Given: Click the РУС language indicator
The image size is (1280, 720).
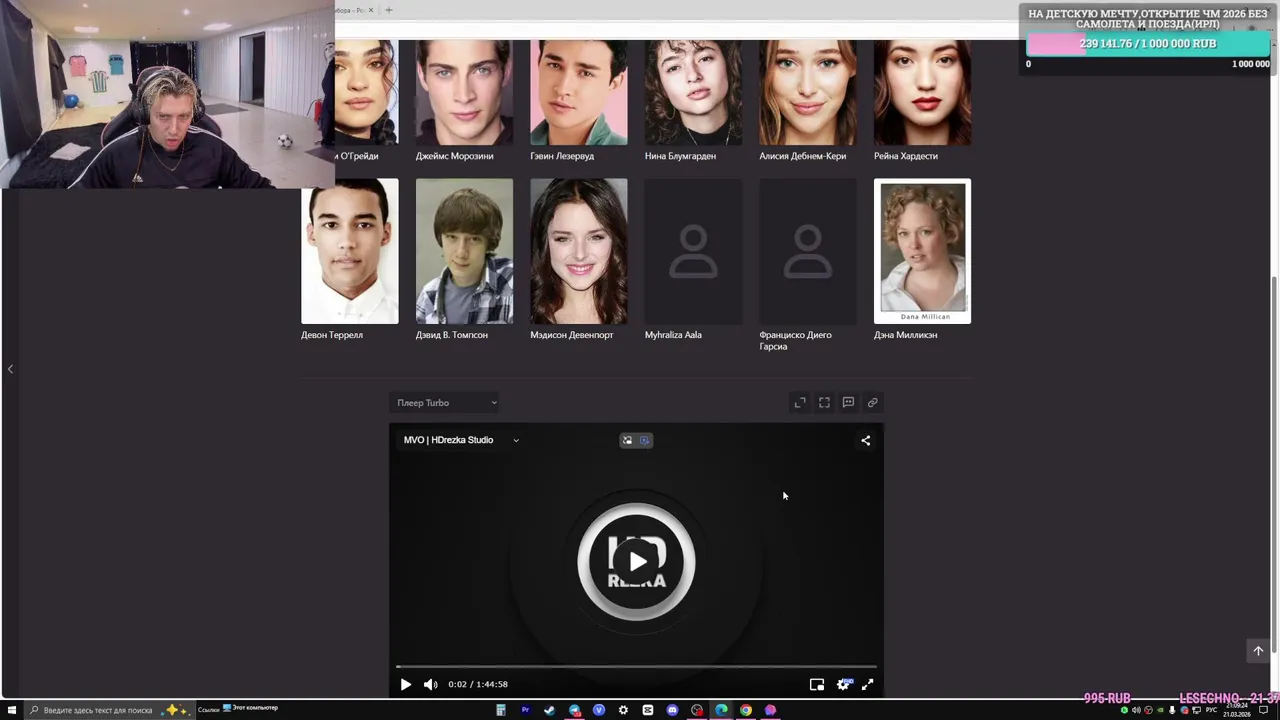Looking at the screenshot, I should tap(1211, 710).
